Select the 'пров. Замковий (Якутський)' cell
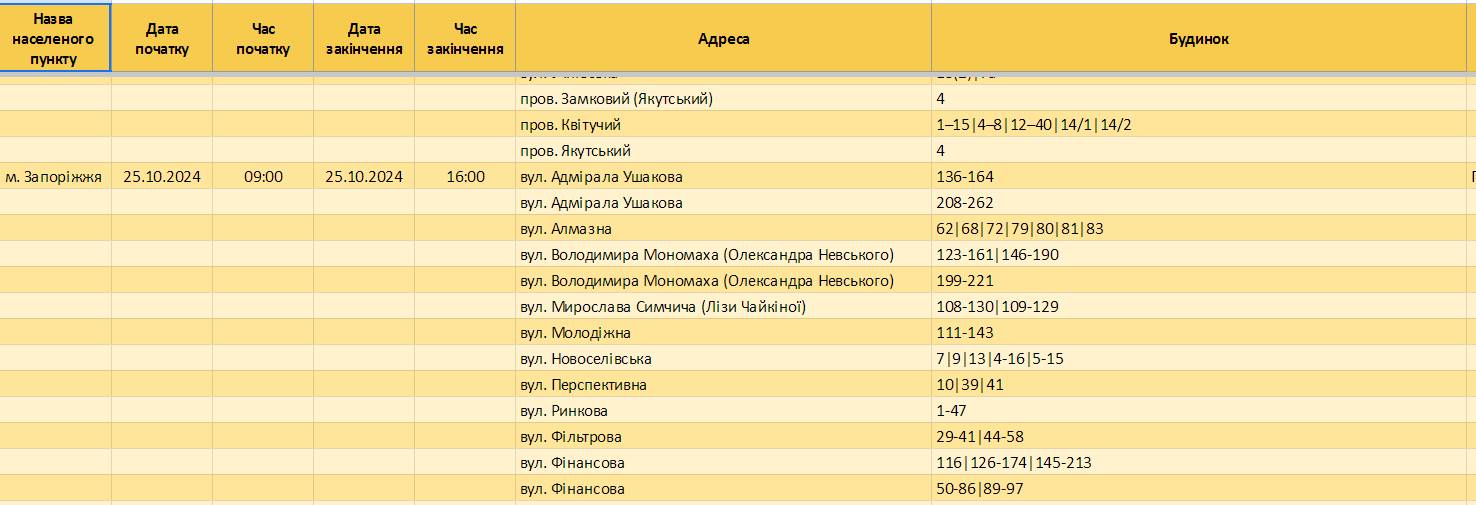The image size is (1476, 505). pos(724,98)
